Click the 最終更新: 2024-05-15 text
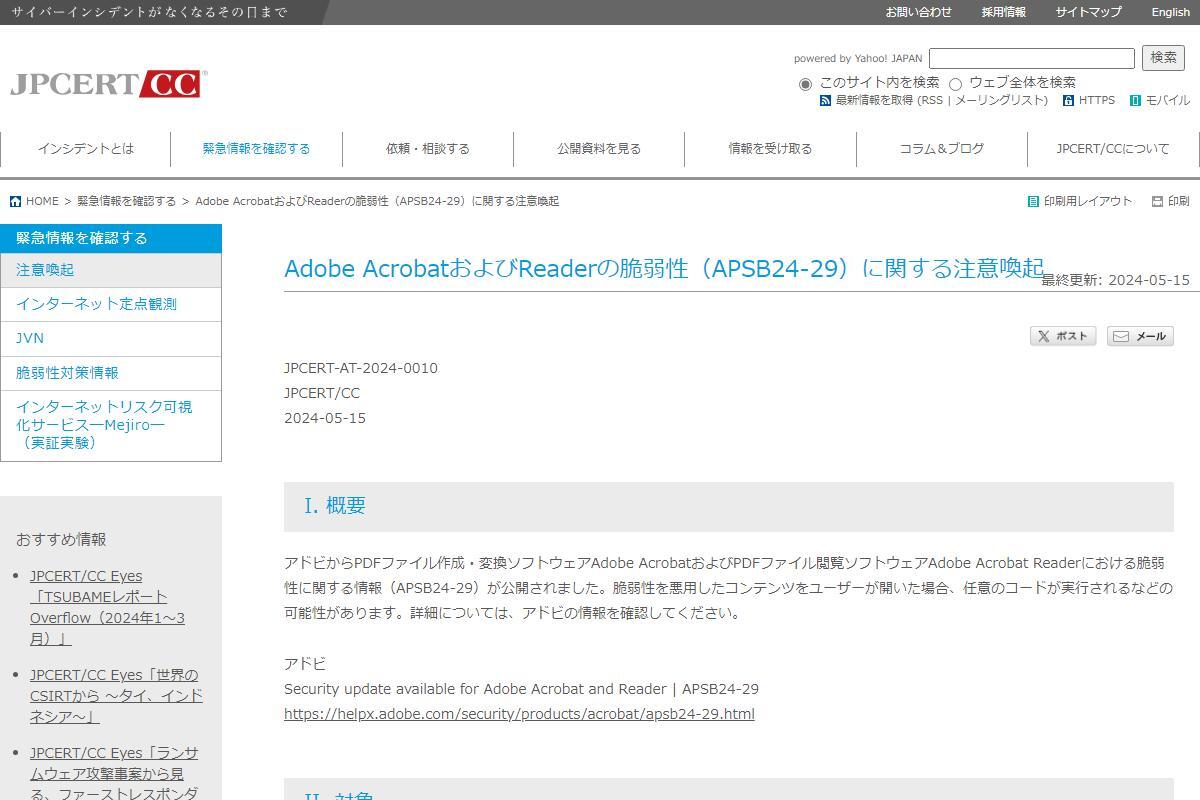The width and height of the screenshot is (1200, 800). pos(1116,280)
